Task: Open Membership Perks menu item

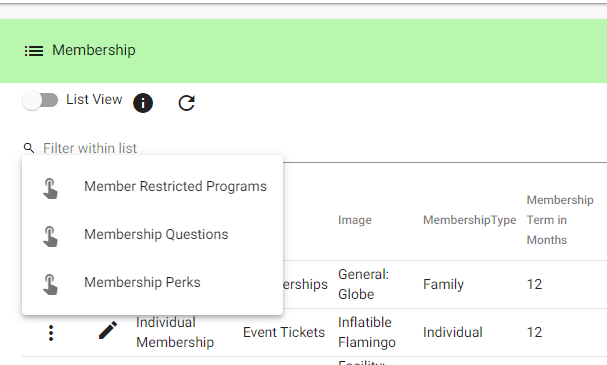Action: click(x=153, y=283)
